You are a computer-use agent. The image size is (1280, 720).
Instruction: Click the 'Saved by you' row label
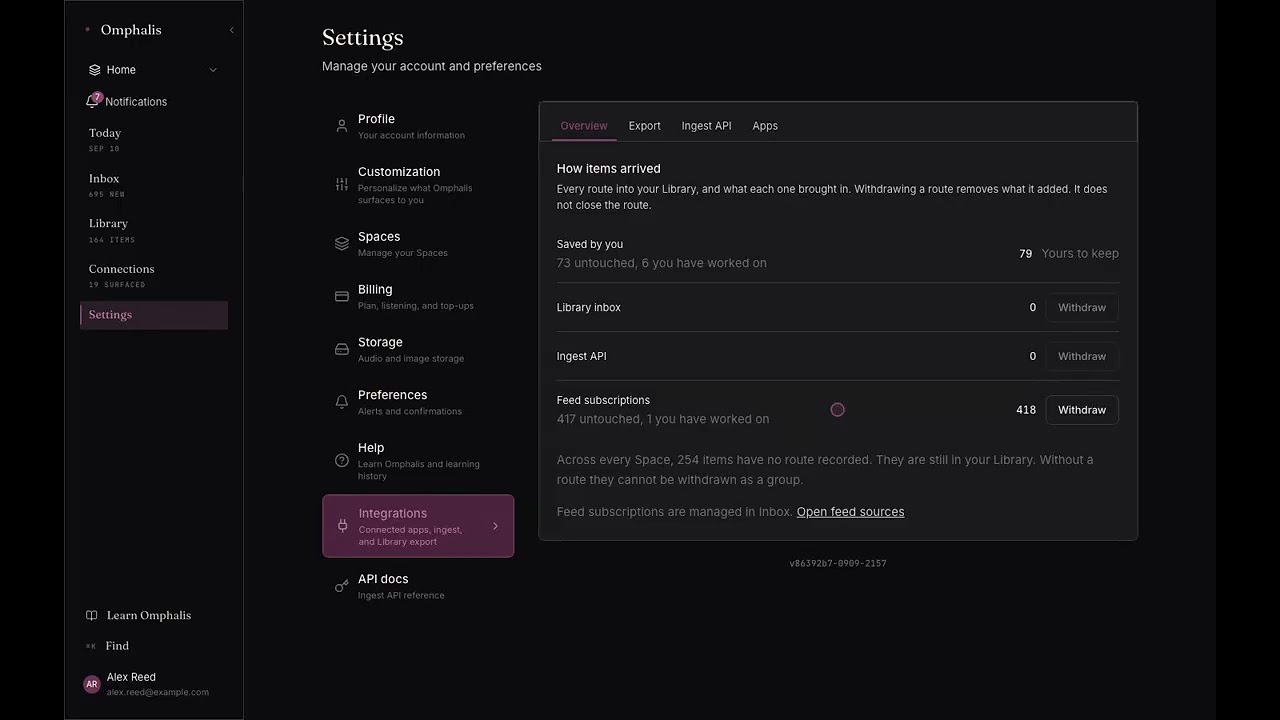pos(590,244)
